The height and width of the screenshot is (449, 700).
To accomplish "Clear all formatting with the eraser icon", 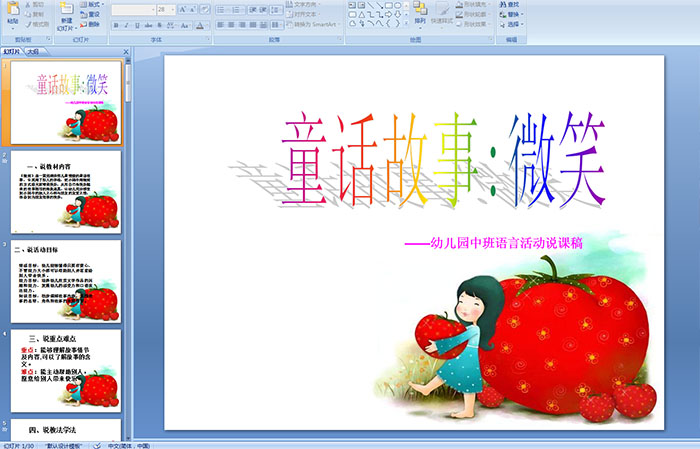I will [204, 9].
